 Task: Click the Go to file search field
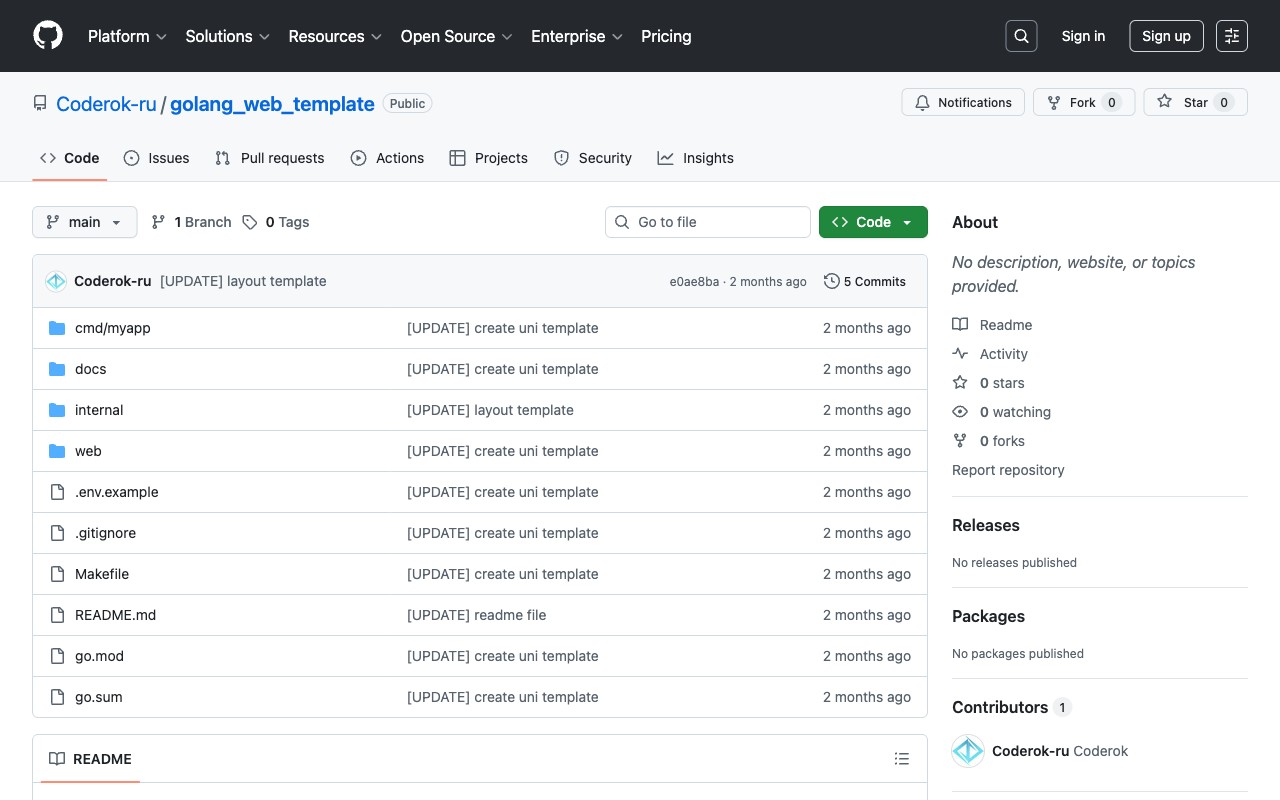pyautogui.click(x=708, y=222)
